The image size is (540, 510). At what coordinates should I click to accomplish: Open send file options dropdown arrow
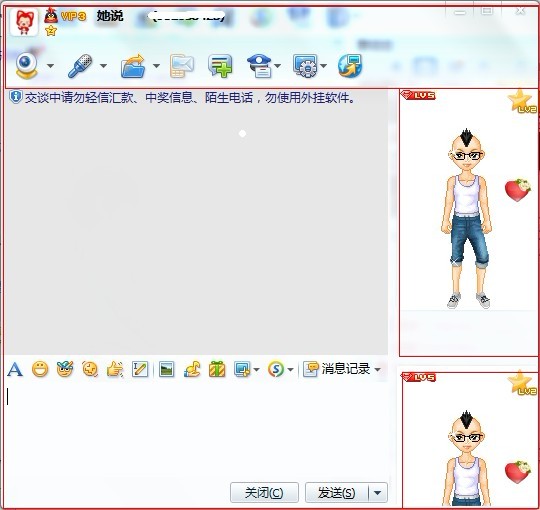click(156, 65)
